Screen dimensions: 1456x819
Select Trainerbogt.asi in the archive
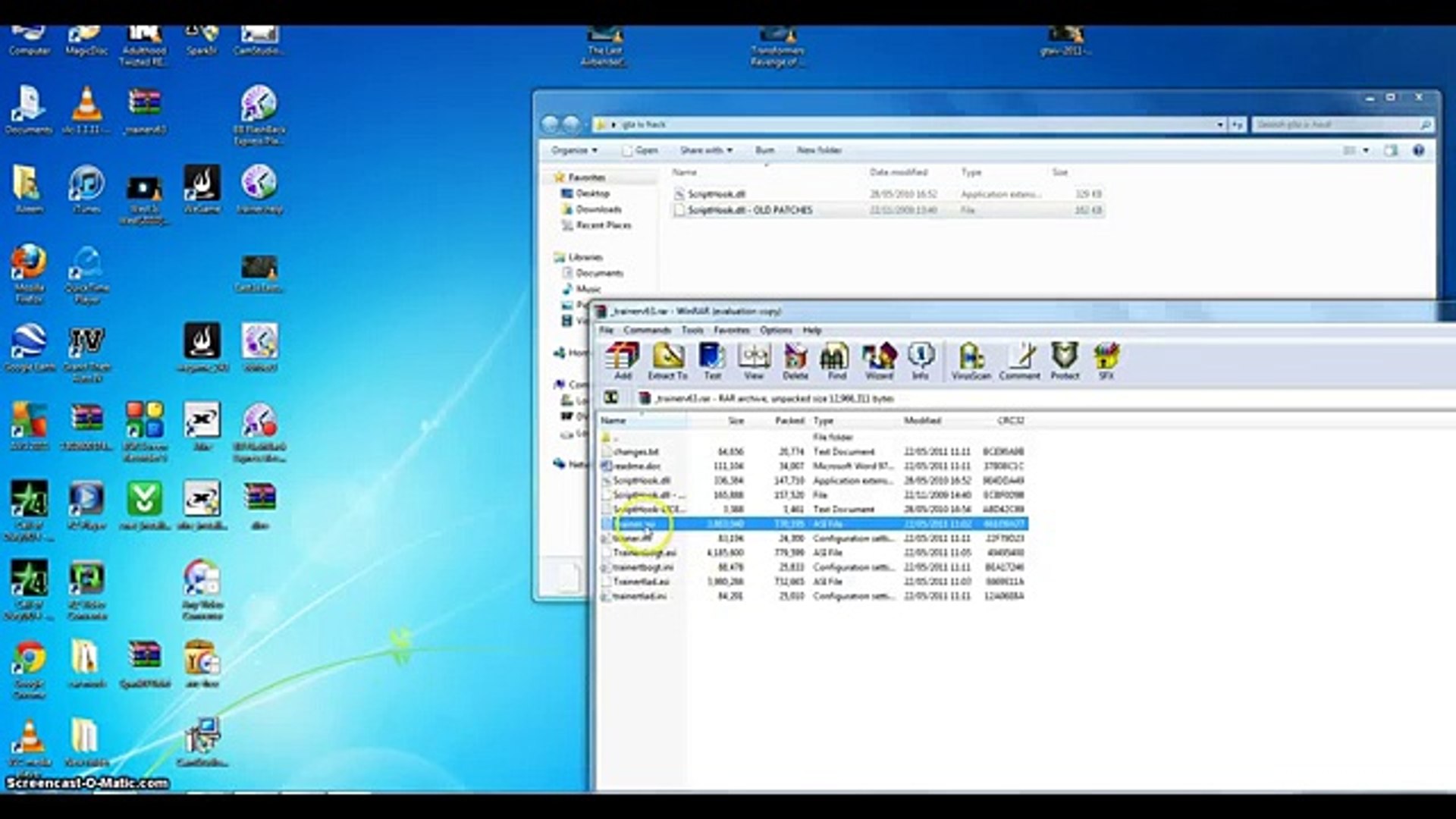click(x=813, y=553)
